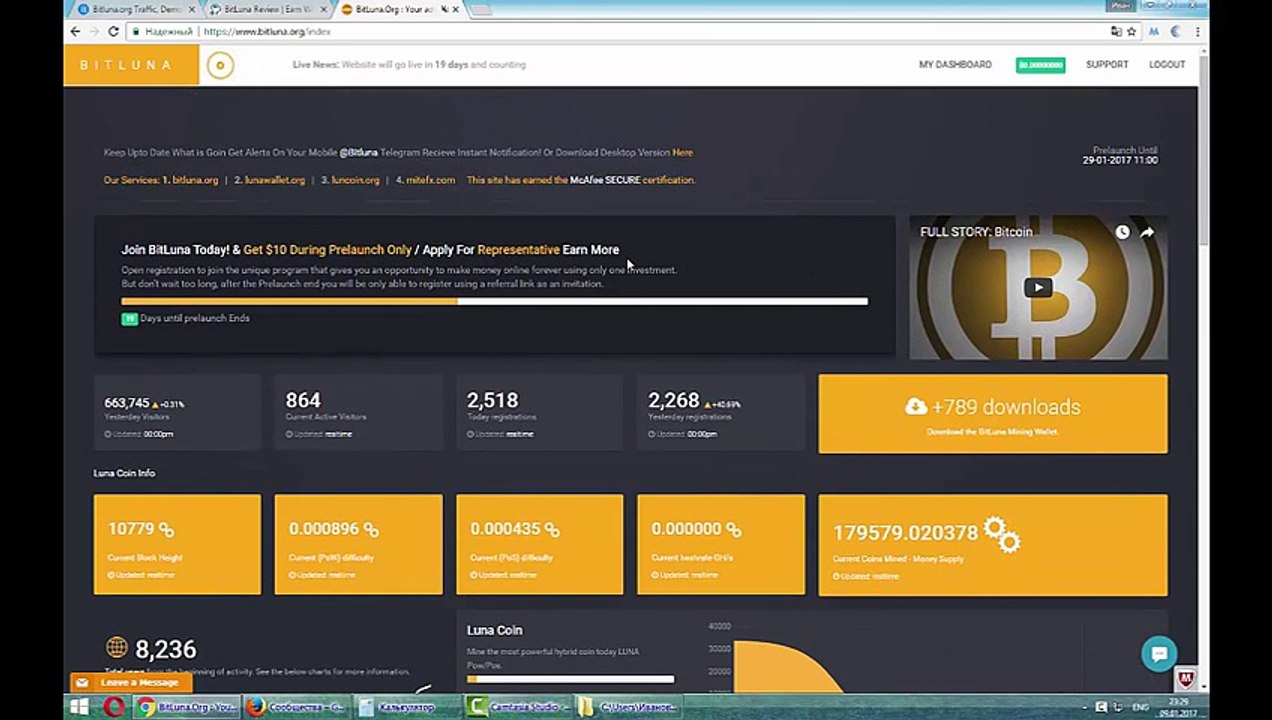The image size is (1272, 720).
Task: Click the @Bitluna Telegram link
Action: tap(358, 152)
